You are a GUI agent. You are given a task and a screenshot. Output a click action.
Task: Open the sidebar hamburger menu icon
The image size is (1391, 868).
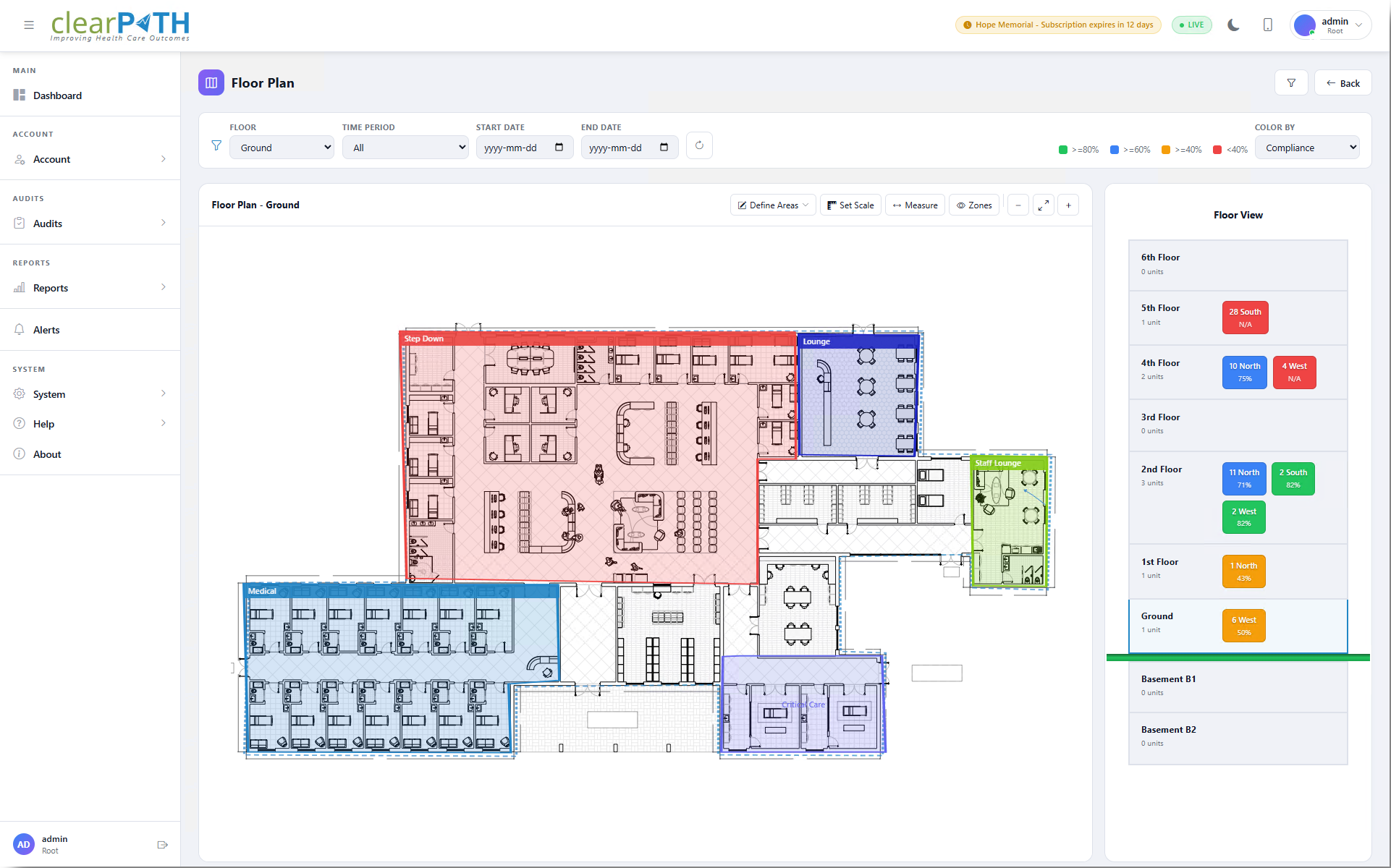click(x=29, y=25)
